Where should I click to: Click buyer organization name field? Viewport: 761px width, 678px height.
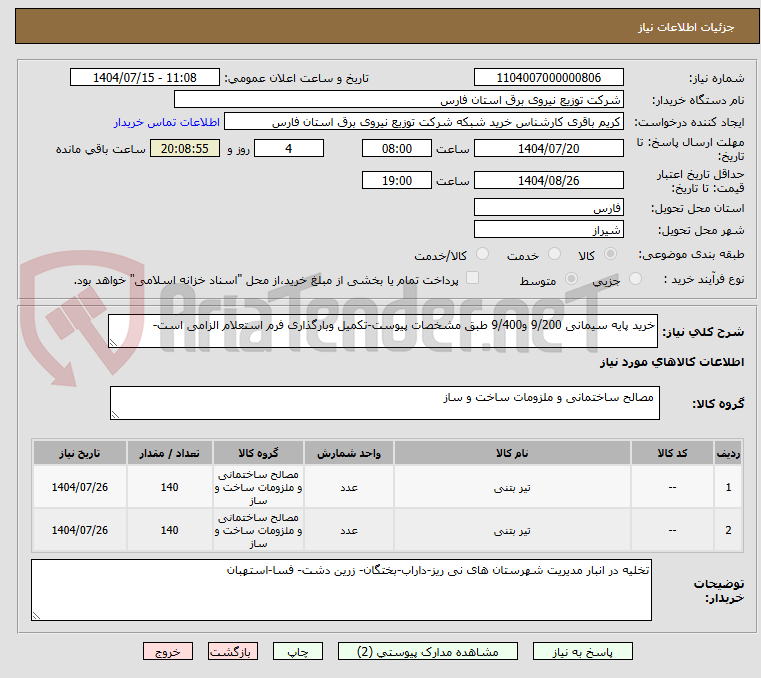coord(398,99)
